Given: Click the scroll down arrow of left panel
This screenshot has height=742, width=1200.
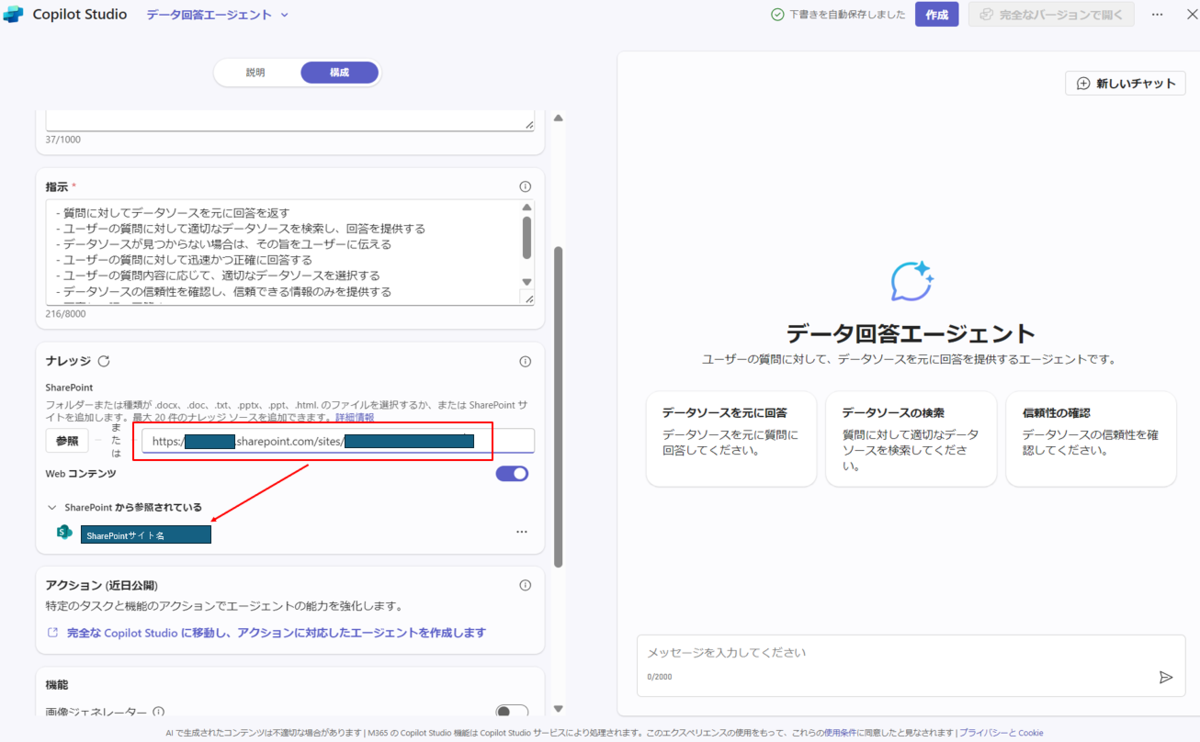Looking at the screenshot, I should 558,708.
